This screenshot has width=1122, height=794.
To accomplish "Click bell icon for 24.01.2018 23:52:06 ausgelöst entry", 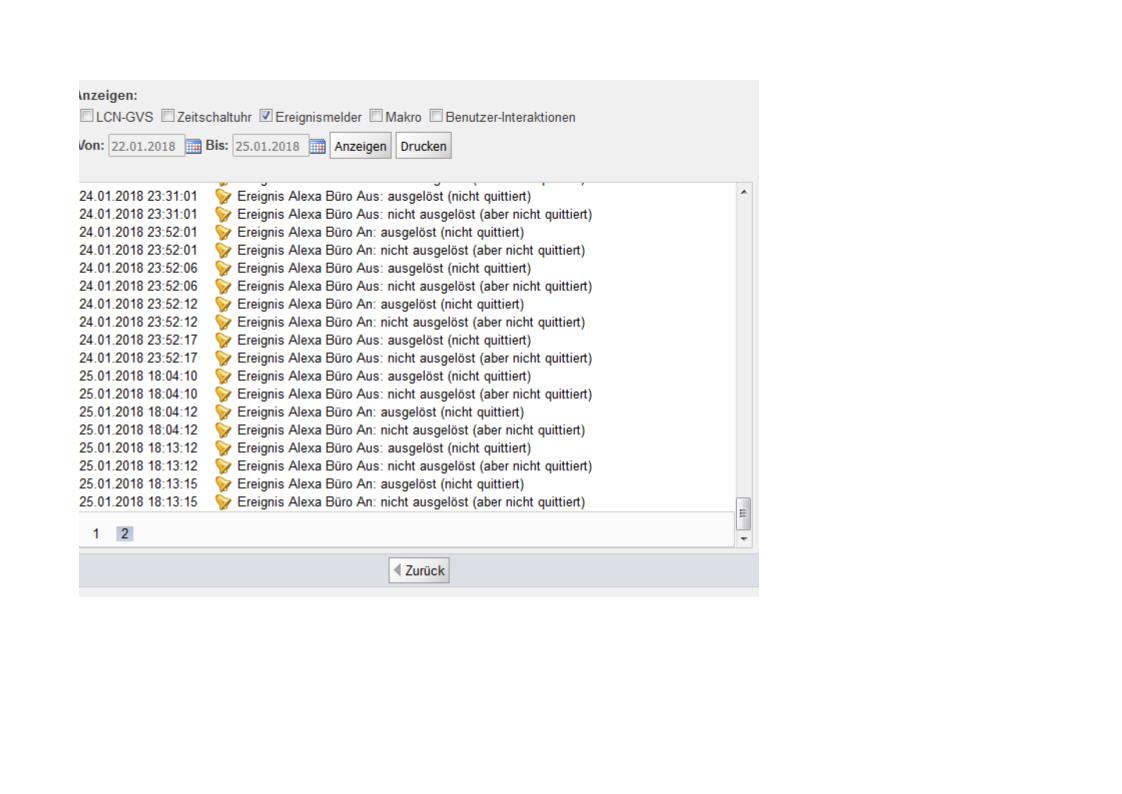I will tap(224, 268).
